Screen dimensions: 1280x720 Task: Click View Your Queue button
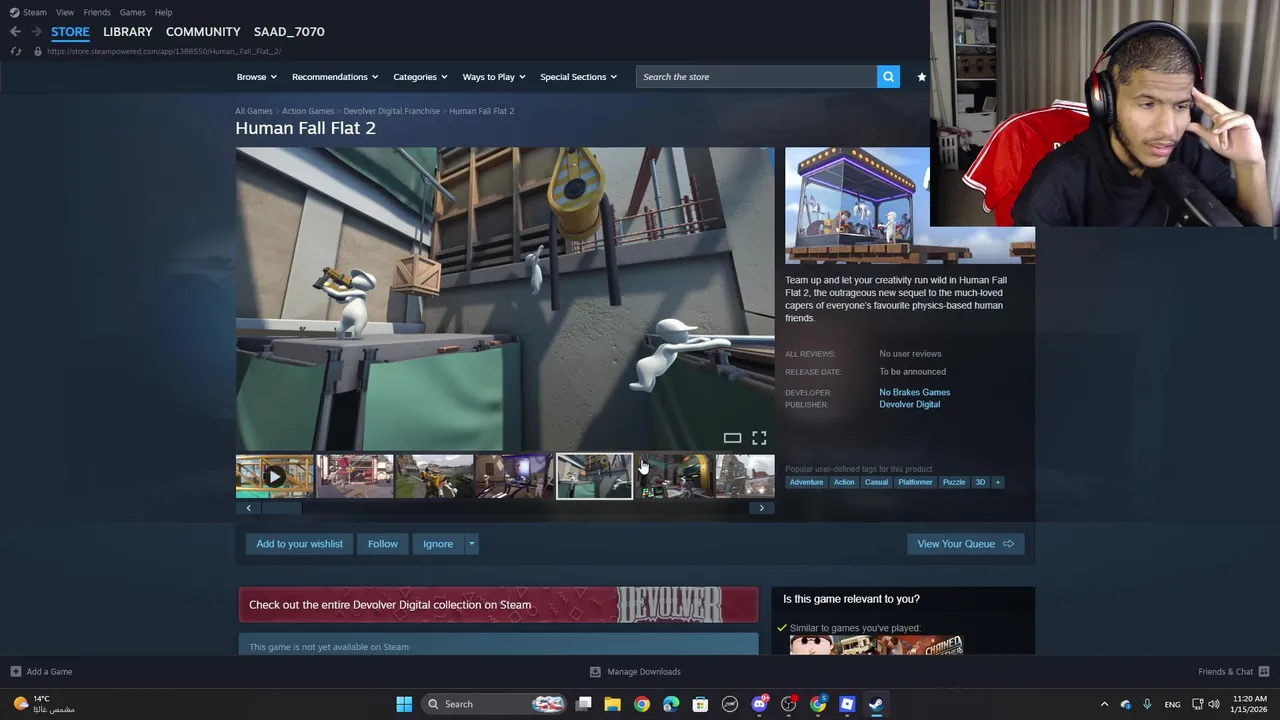click(x=965, y=544)
